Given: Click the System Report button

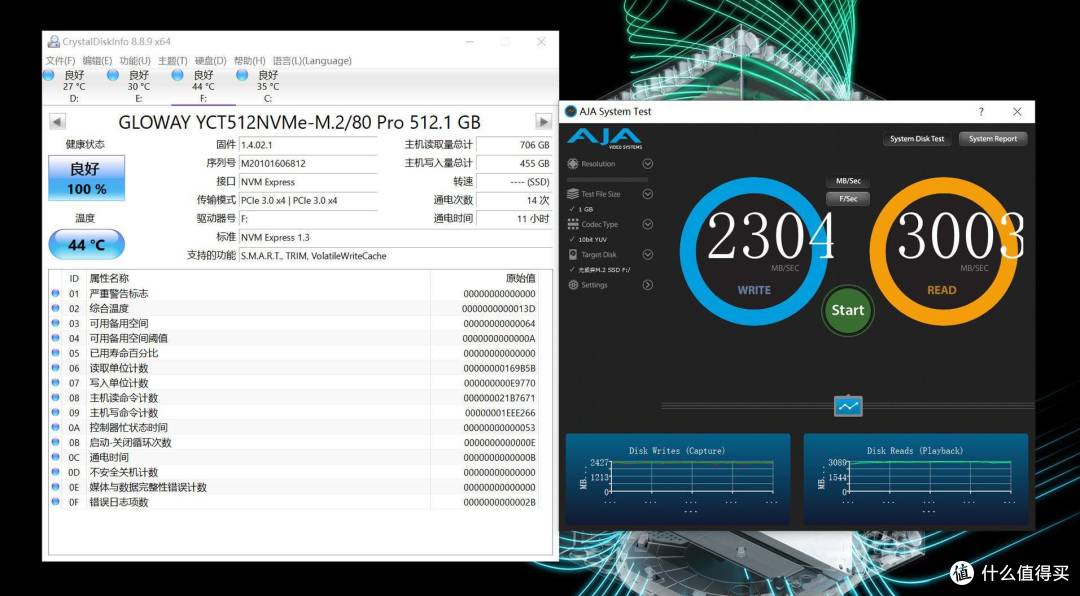Looking at the screenshot, I should coord(993,138).
